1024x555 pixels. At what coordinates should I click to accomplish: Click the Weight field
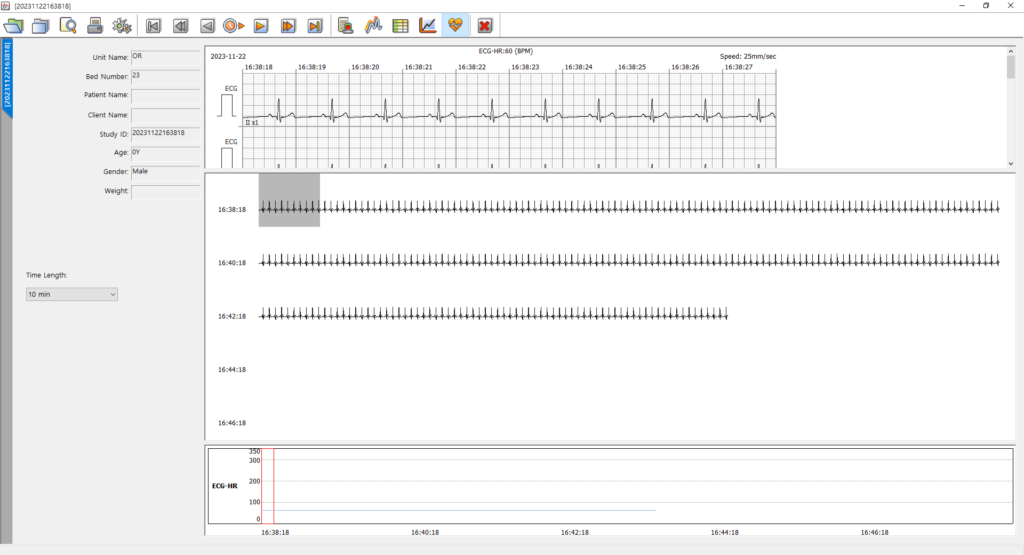166,191
